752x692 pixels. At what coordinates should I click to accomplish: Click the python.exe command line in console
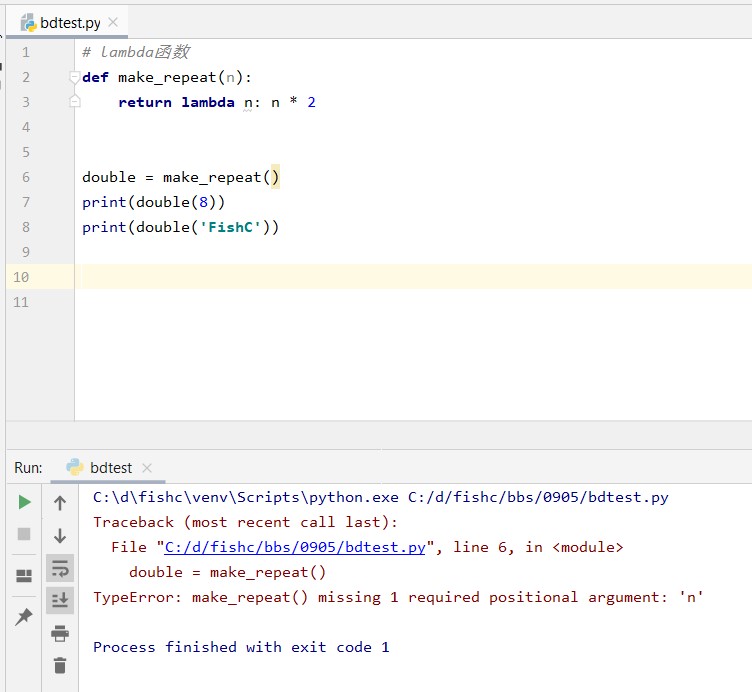coord(380,497)
